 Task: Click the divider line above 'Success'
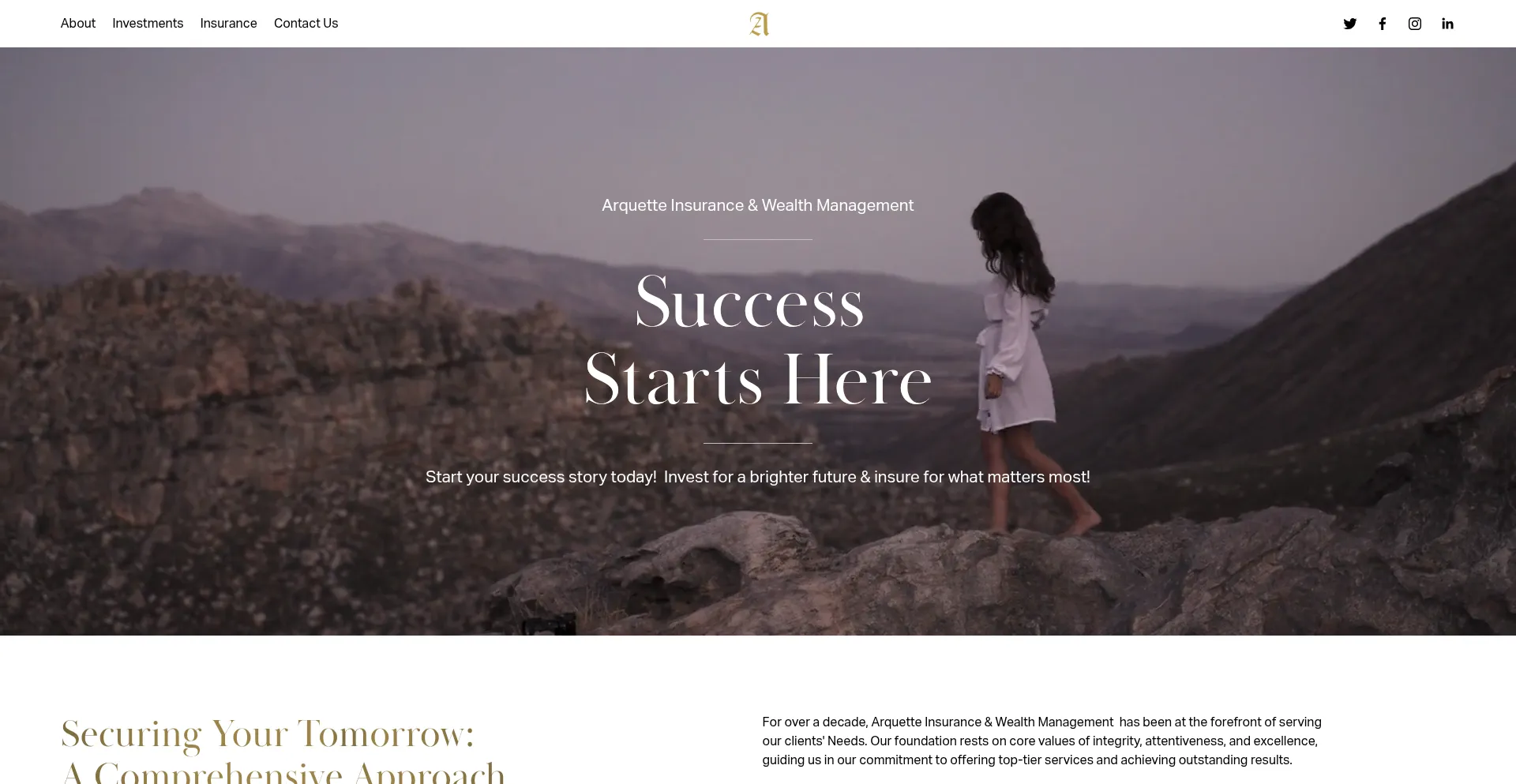pyautogui.click(x=758, y=239)
